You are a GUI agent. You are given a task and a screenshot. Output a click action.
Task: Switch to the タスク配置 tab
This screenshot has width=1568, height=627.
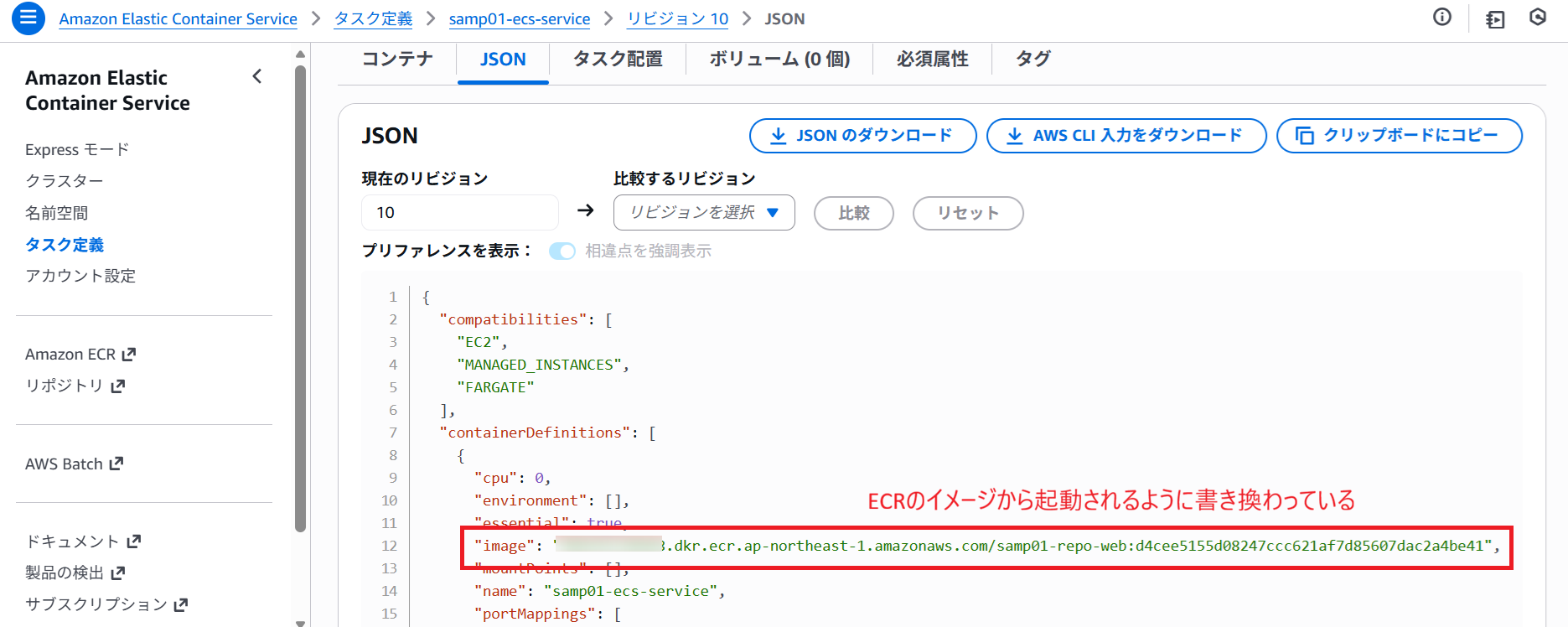click(618, 59)
